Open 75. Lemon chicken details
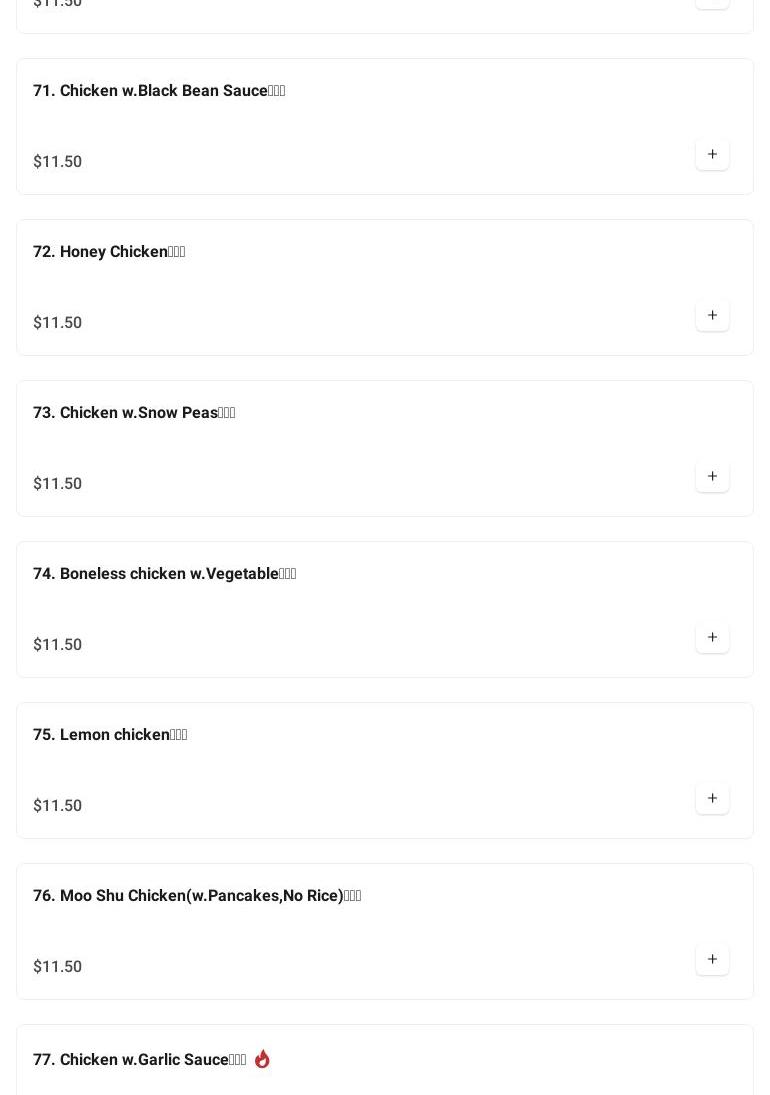 click(x=110, y=735)
